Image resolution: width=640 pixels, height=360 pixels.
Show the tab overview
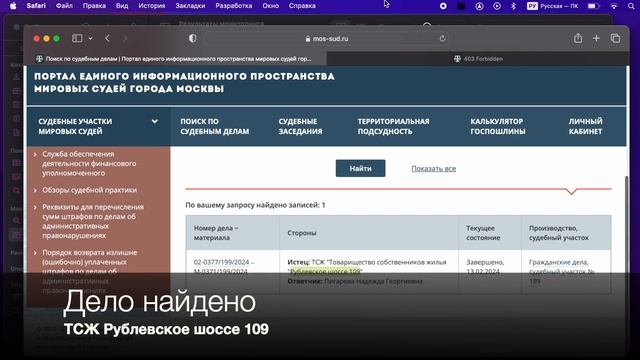point(615,38)
